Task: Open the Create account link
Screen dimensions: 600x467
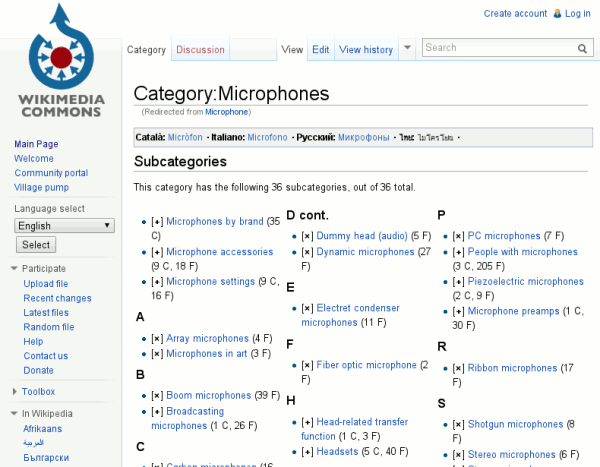Action: (x=515, y=13)
